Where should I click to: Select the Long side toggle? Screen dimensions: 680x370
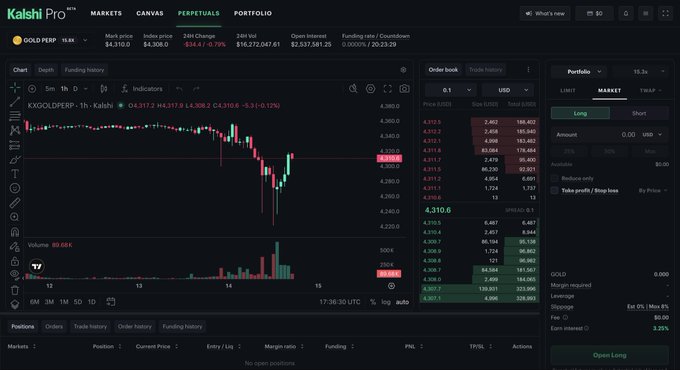(x=580, y=113)
